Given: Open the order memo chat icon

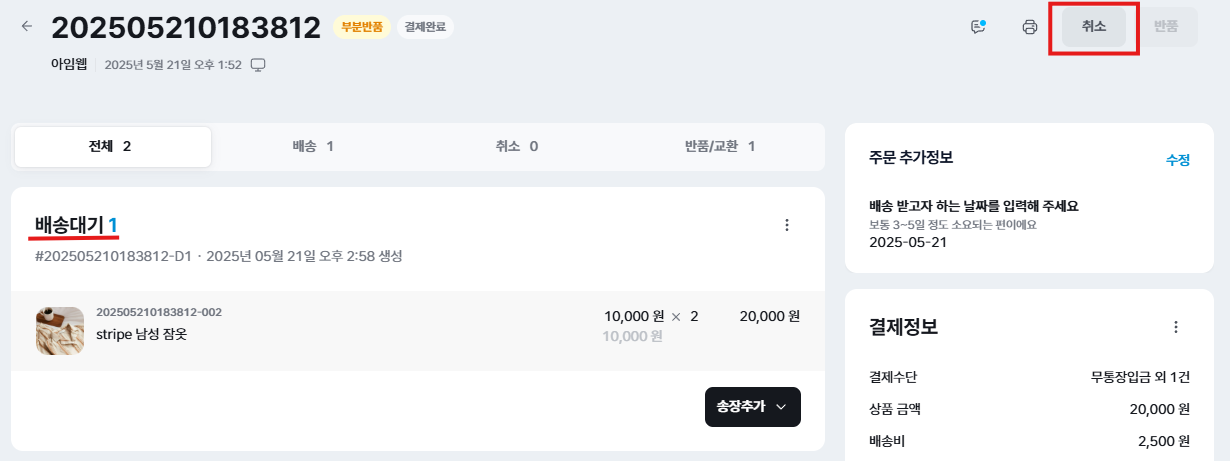Looking at the screenshot, I should coord(979,27).
